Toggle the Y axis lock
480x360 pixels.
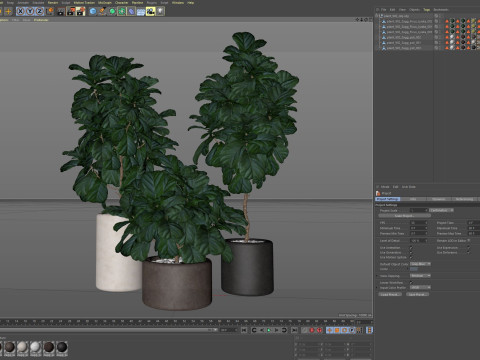coord(30,11)
